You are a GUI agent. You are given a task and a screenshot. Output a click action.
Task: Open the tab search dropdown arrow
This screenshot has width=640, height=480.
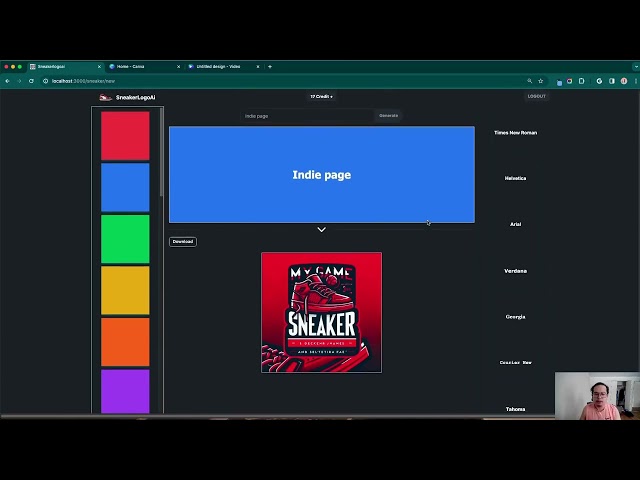(636, 67)
